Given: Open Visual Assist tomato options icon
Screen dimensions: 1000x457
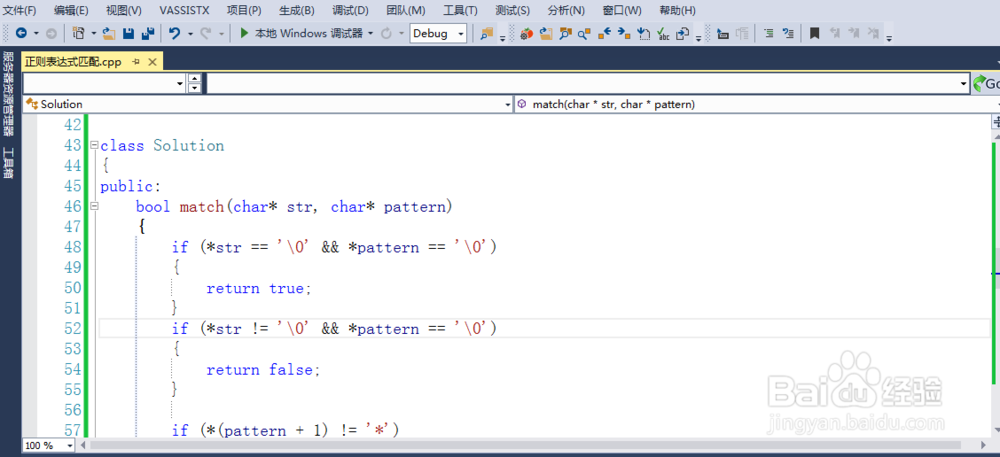Looking at the screenshot, I should (x=526, y=34).
